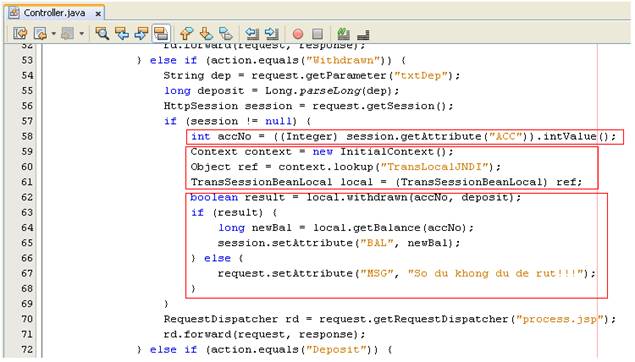Image resolution: width=635 pixels, height=362 pixels.
Task: Click the else keyword on line 66
Action: coord(217,258)
